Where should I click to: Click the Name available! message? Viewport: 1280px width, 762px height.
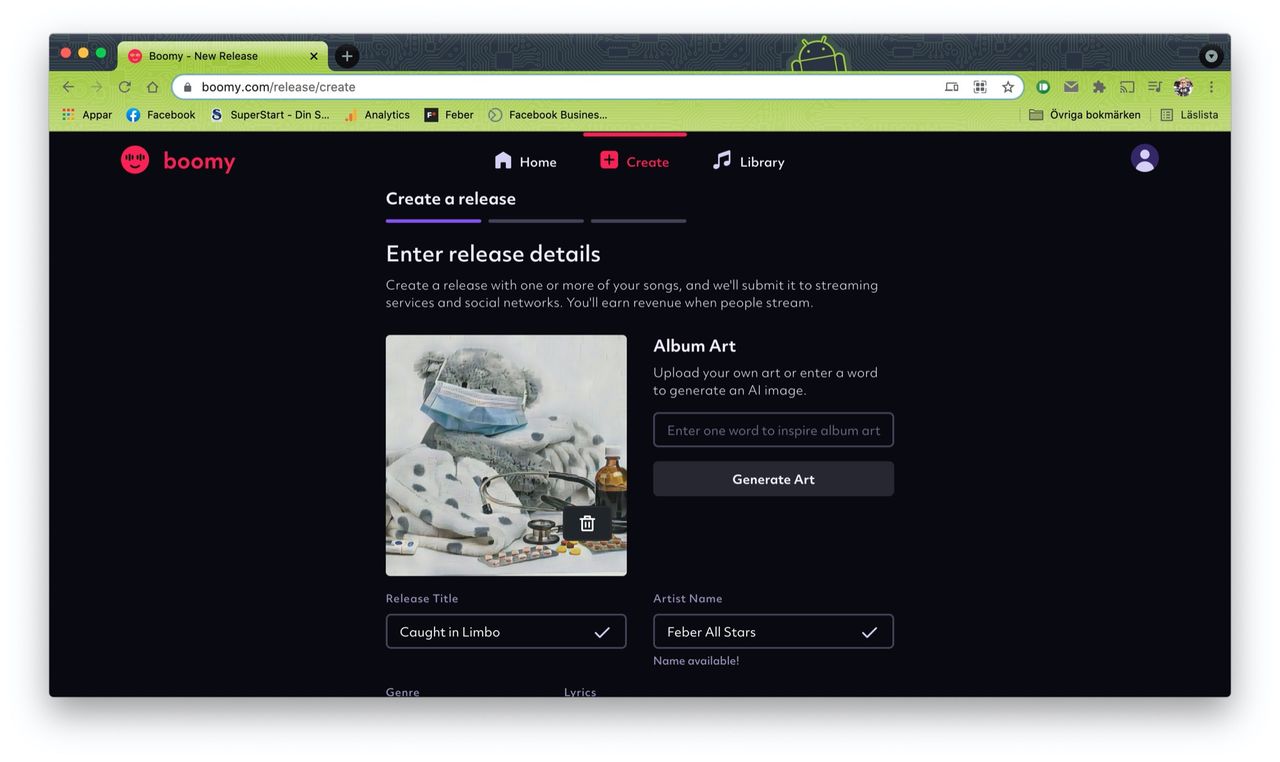point(696,661)
